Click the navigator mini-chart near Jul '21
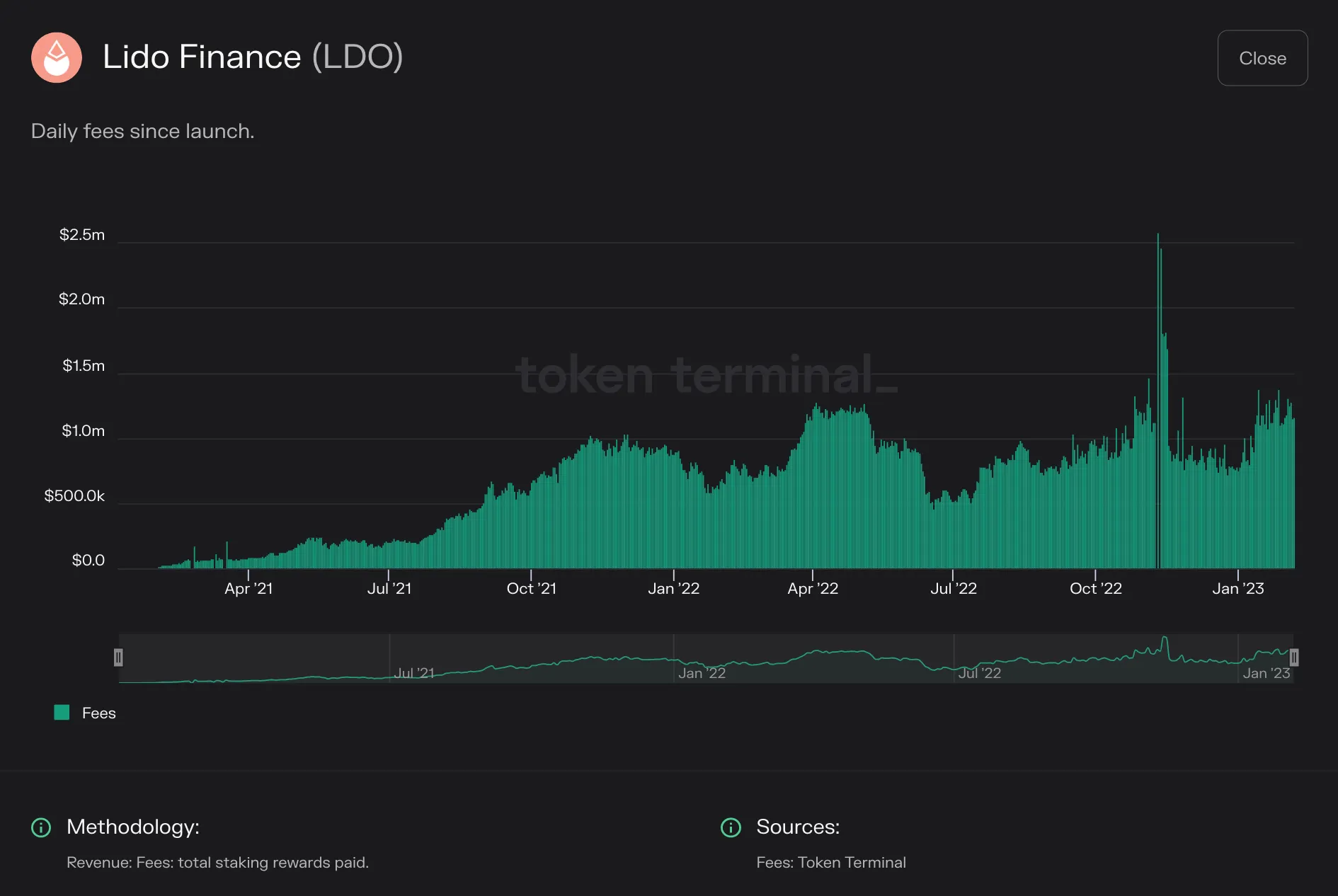This screenshot has height=896, width=1338. pyautogui.click(x=414, y=673)
